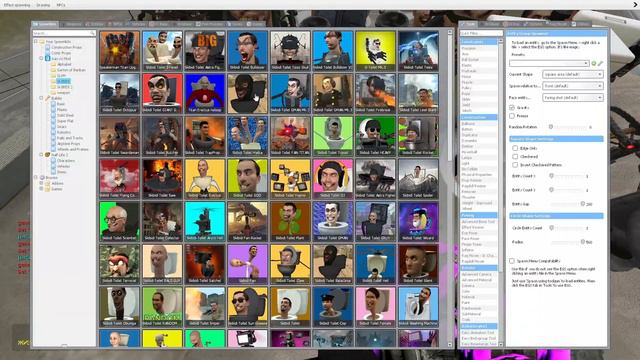The height and width of the screenshot is (360, 640).
Task: Open the Spawn relative to dropdown
Action: 573,86
